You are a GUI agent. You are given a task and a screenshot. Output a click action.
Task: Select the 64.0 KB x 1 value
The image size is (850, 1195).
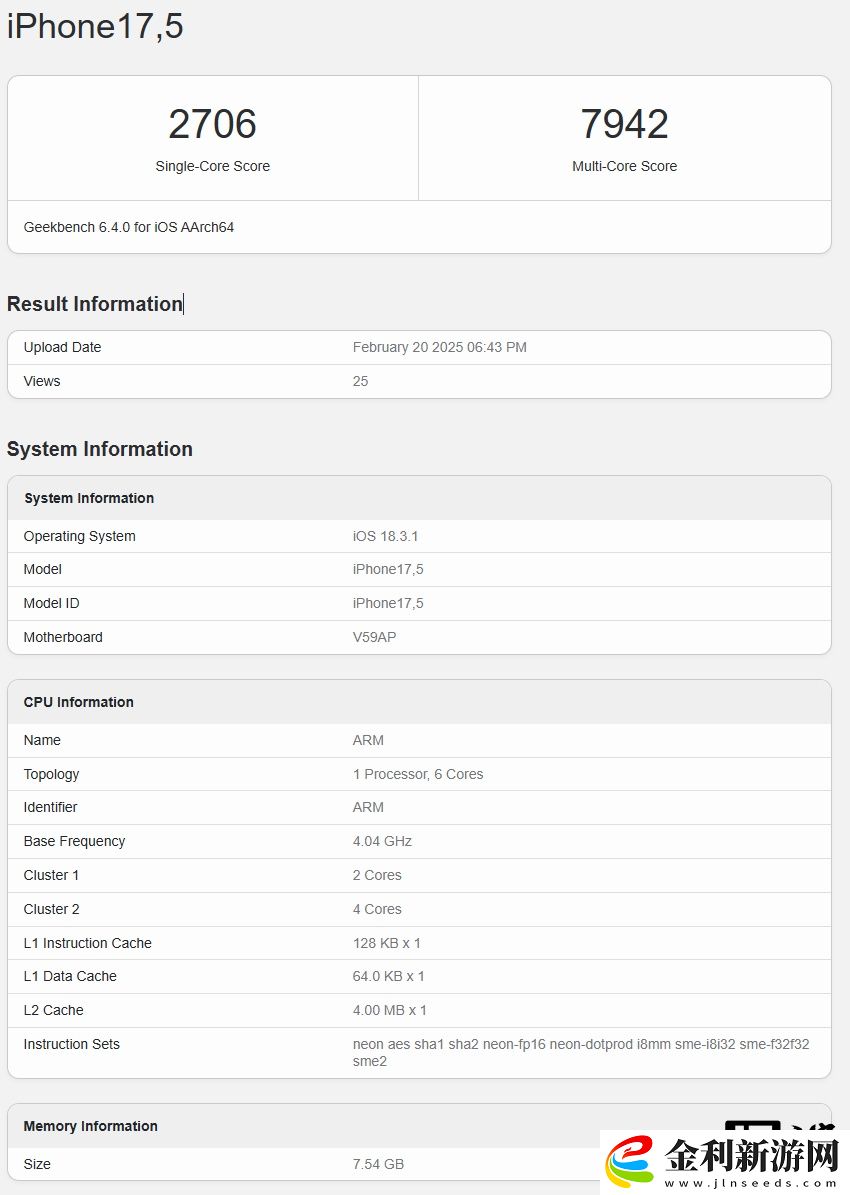(389, 976)
